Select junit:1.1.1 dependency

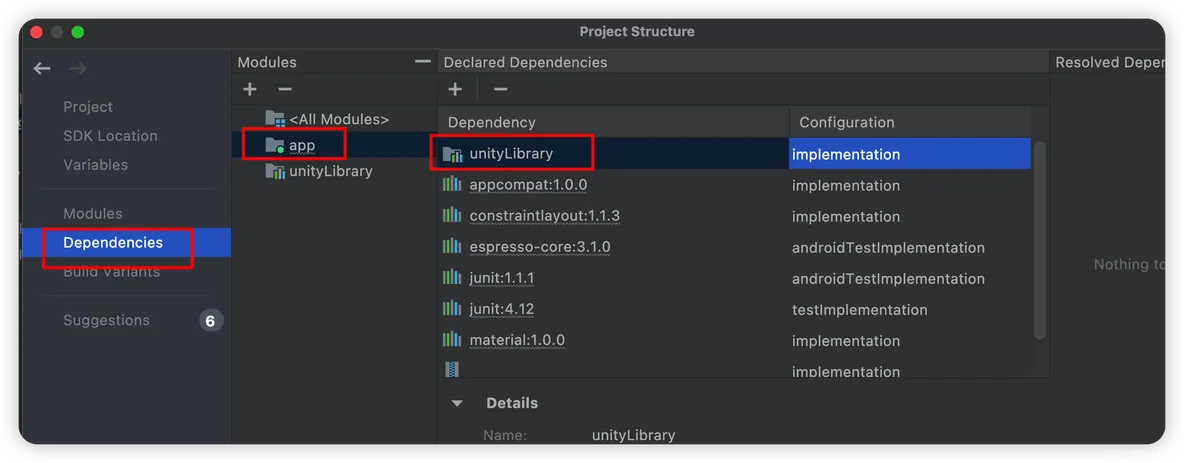[x=501, y=278]
